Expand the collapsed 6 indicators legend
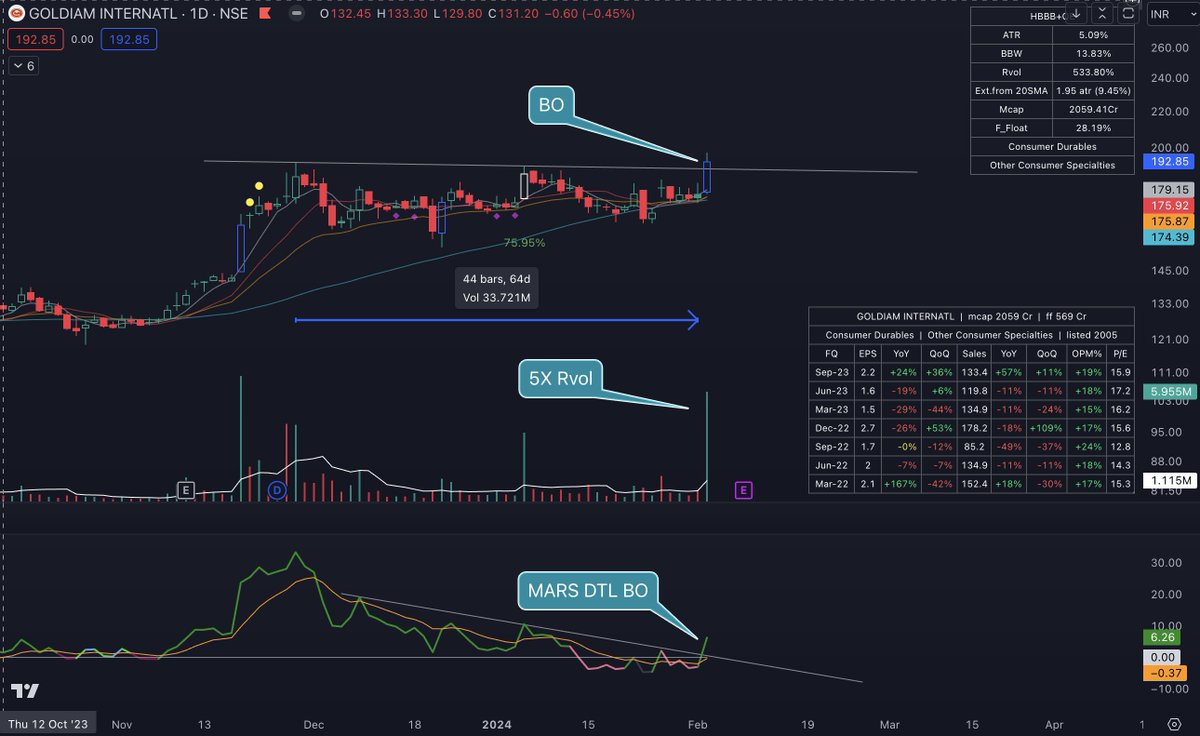The height and width of the screenshot is (736, 1200). pos(23,66)
